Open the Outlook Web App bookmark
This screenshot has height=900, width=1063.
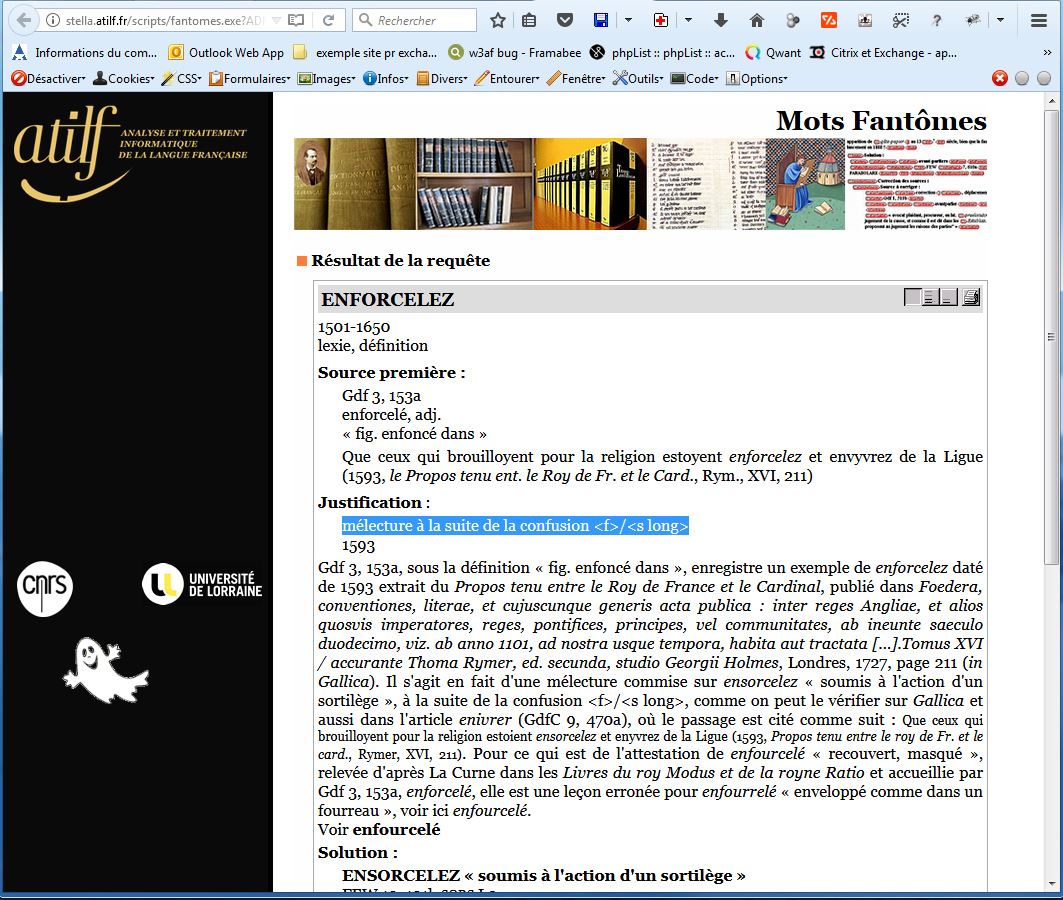point(227,52)
